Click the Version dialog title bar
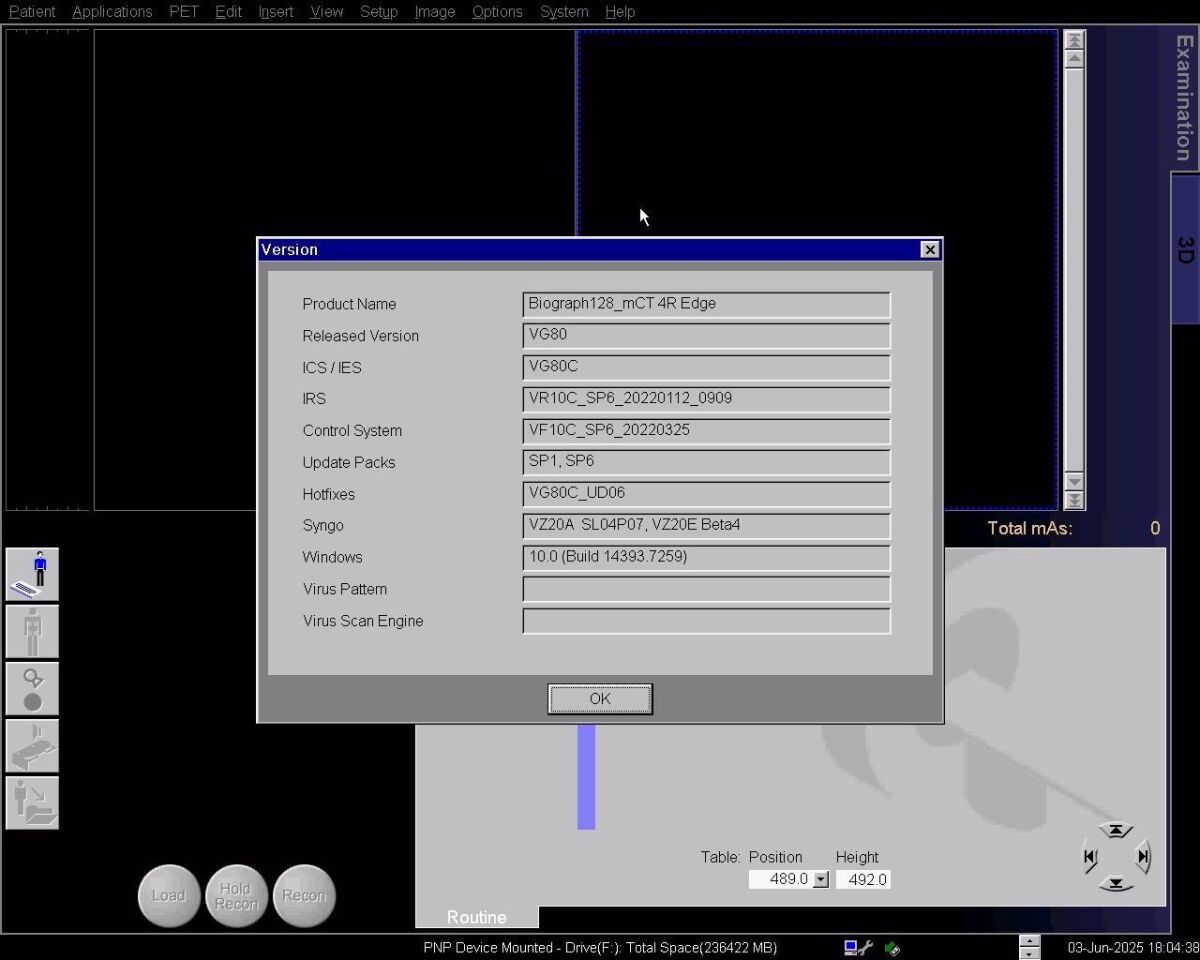 [600, 250]
